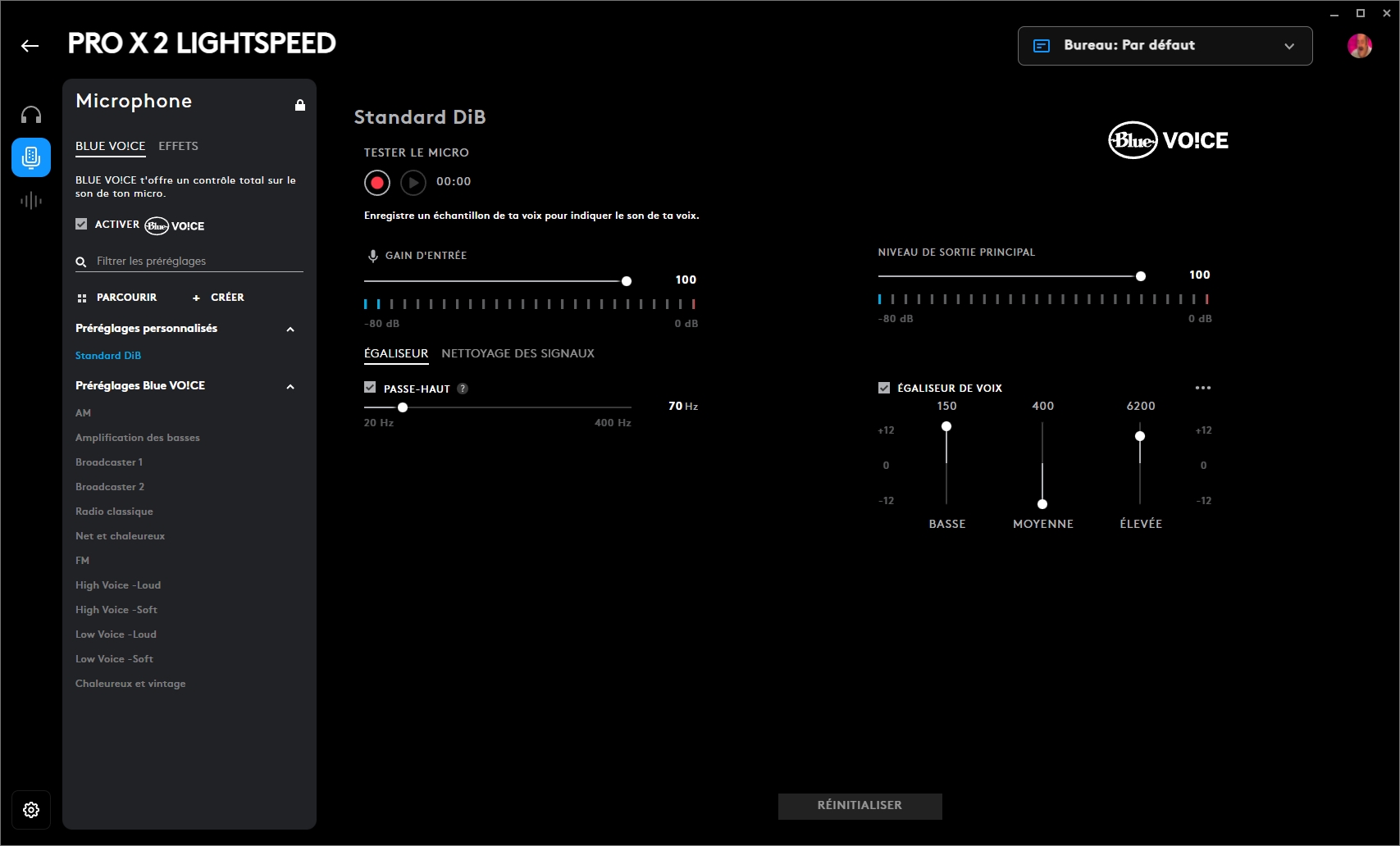Open the settings gear icon
This screenshot has height=846, width=1400.
pyautogui.click(x=31, y=810)
